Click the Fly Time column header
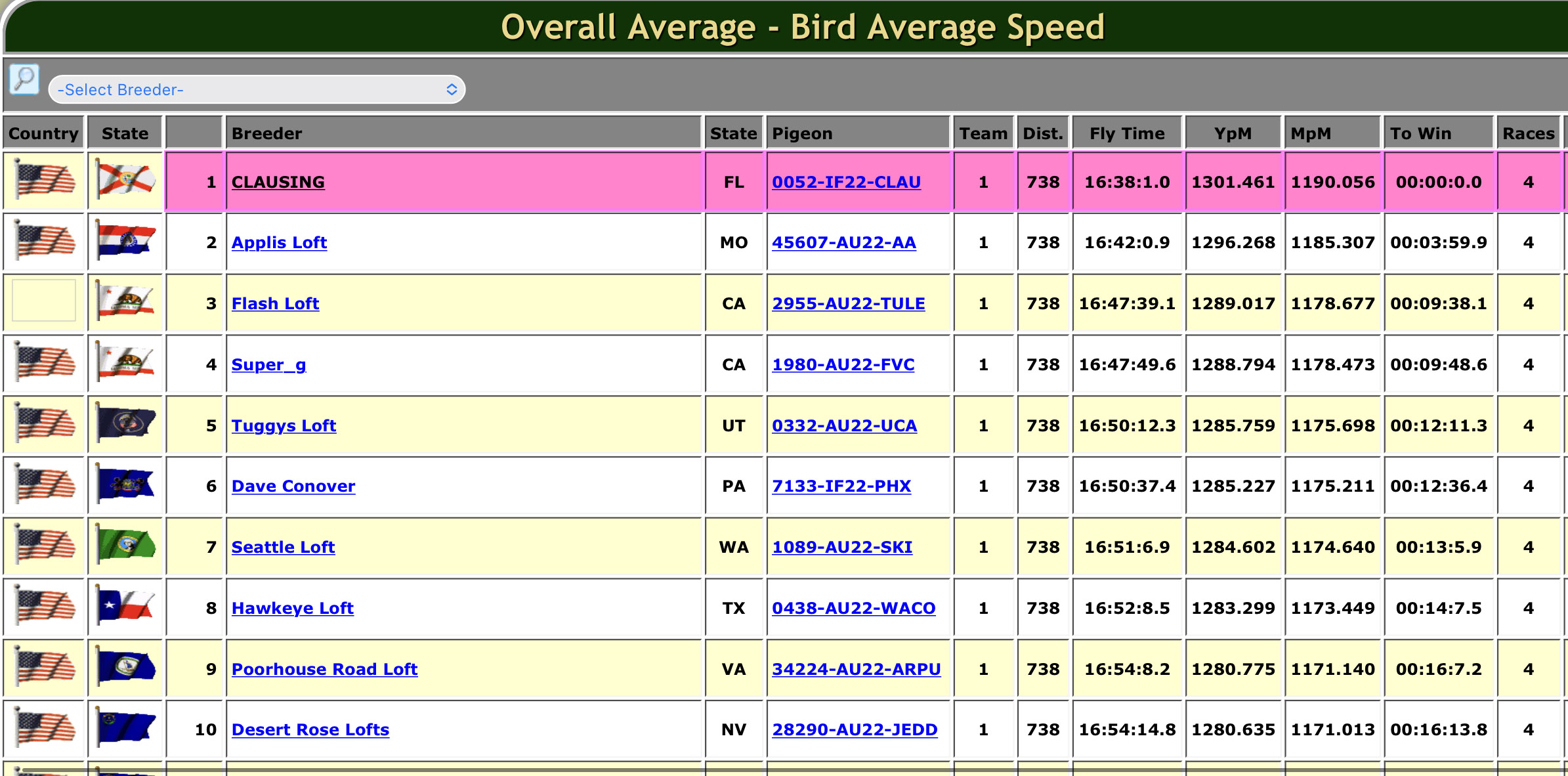 (1127, 133)
